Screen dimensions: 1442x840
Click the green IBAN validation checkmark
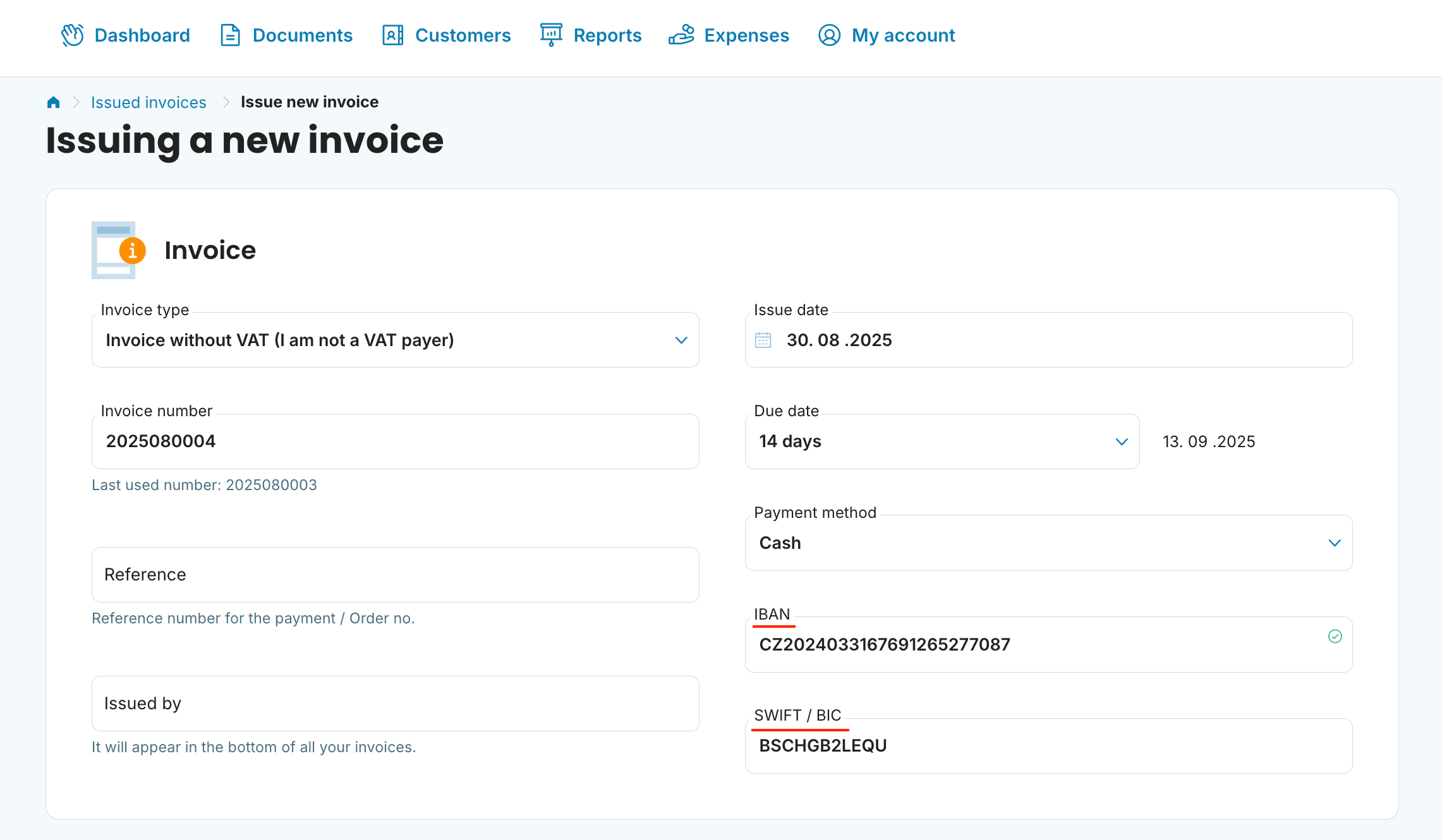point(1335,637)
